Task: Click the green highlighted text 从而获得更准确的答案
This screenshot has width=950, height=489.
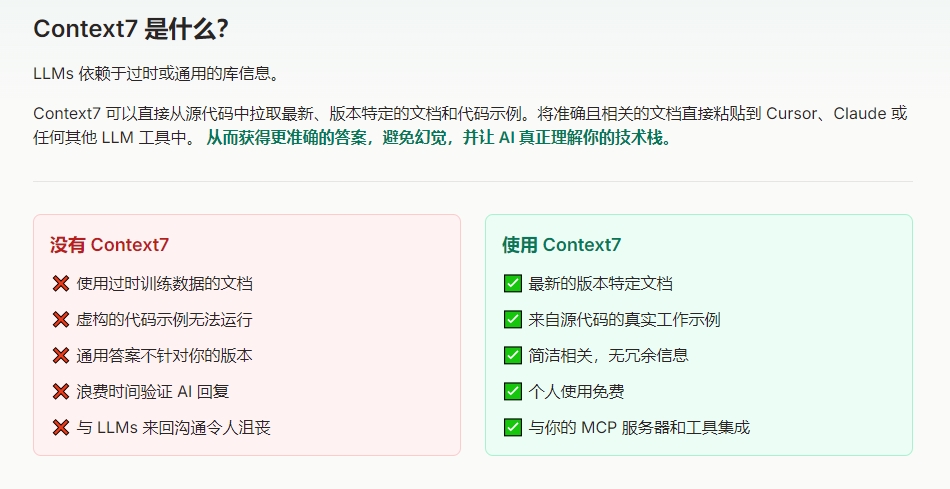Action: [x=287, y=138]
